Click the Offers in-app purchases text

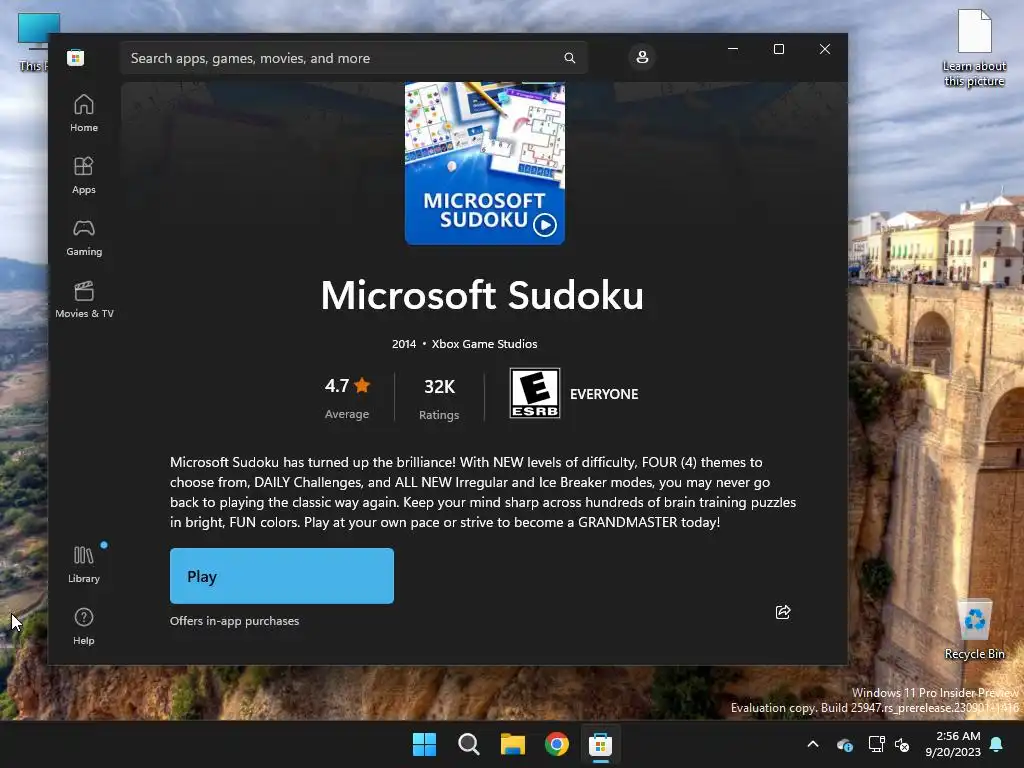[234, 621]
